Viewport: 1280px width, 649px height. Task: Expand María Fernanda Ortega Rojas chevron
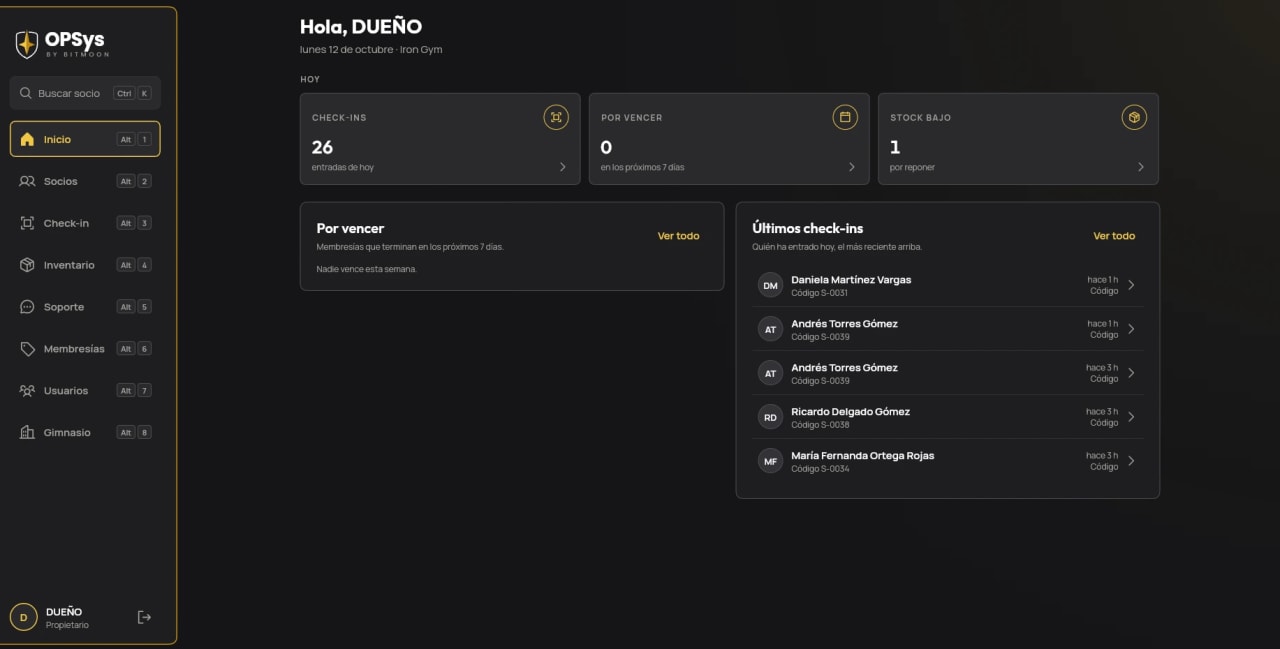tap(1131, 461)
